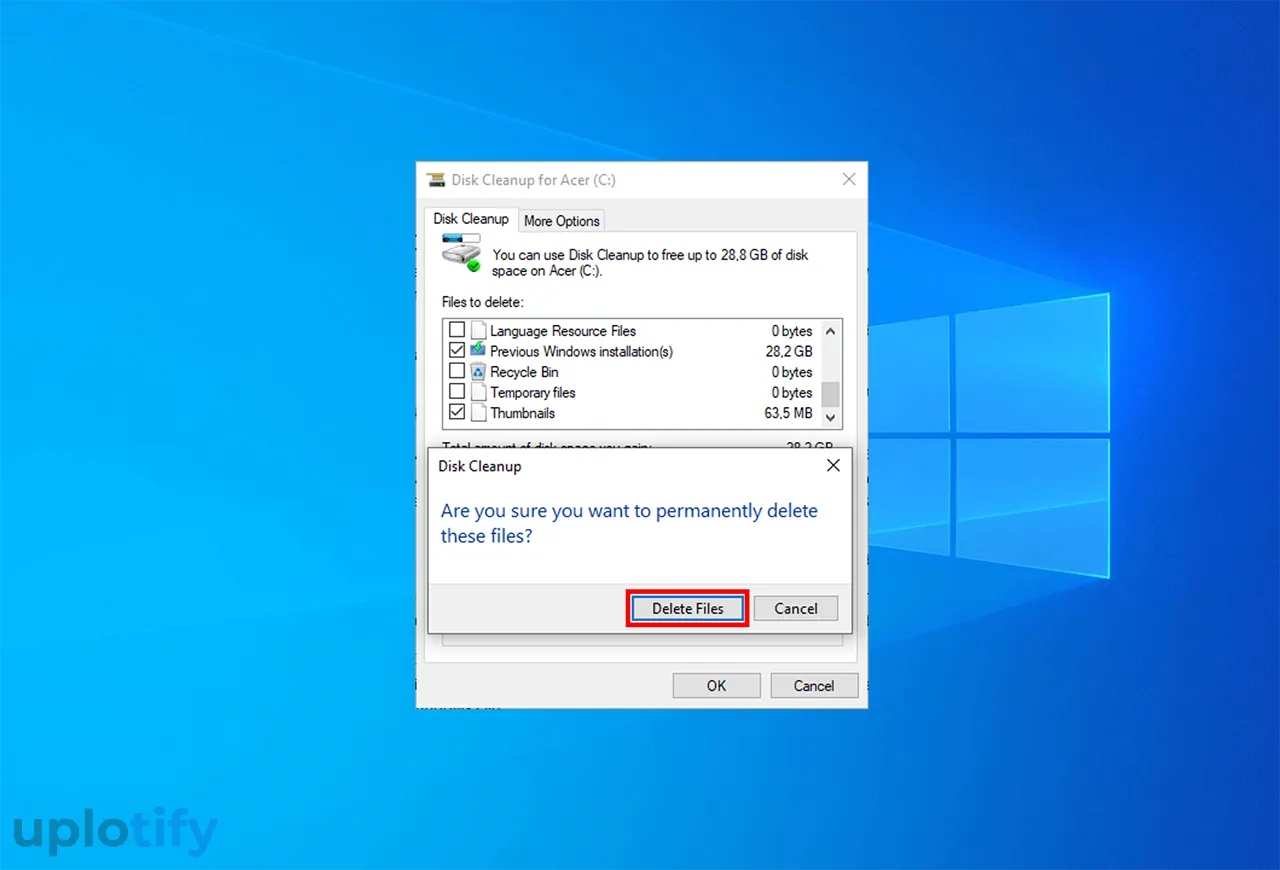
Task: Click the file list scroll up arrow
Action: click(831, 331)
